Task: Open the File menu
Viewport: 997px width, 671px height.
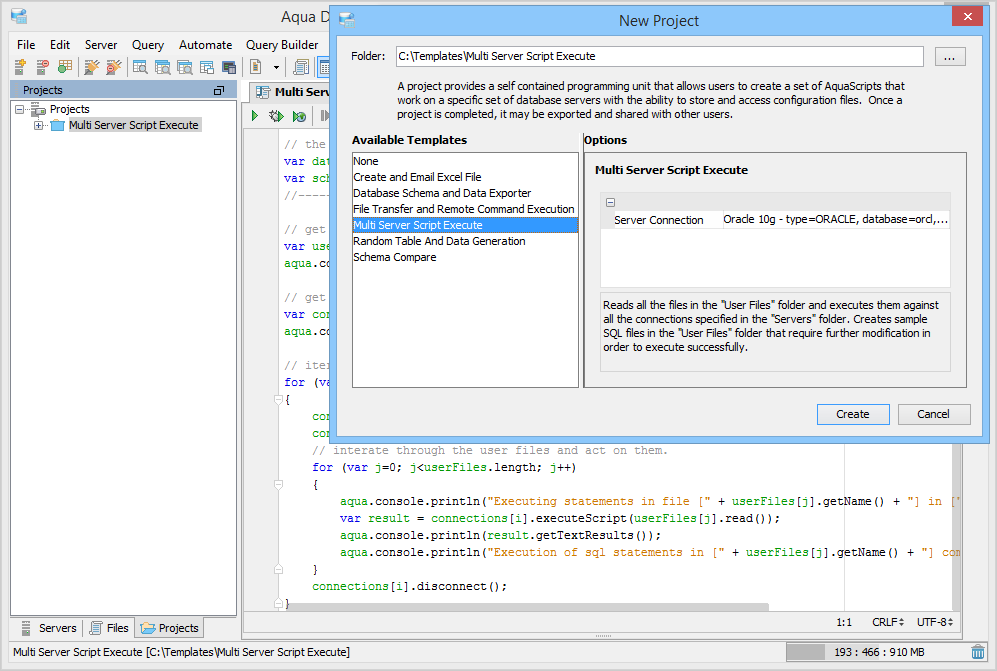Action: (26, 45)
